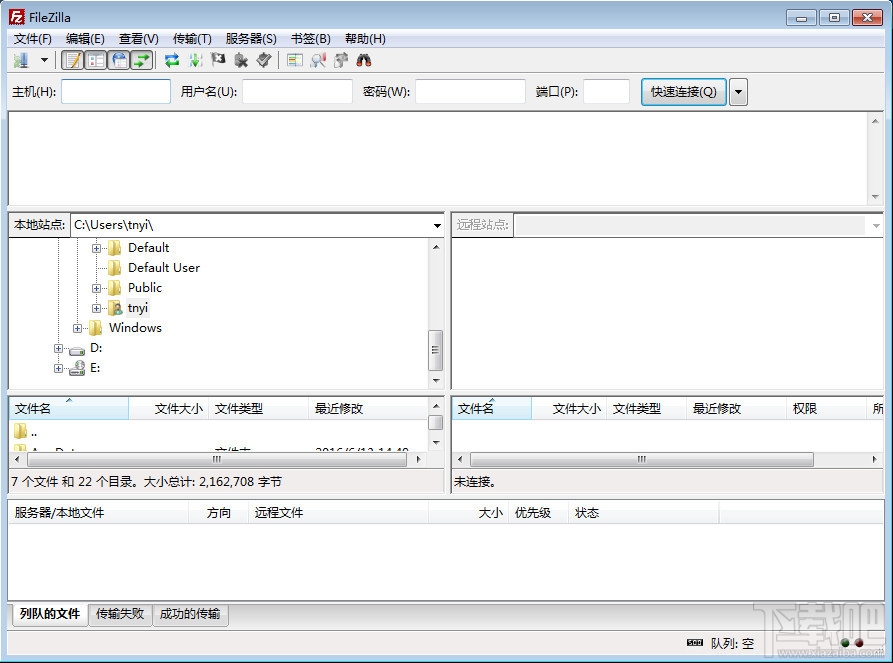The width and height of the screenshot is (893, 663).
Task: Open the quick connect history dropdown
Action: (739, 92)
